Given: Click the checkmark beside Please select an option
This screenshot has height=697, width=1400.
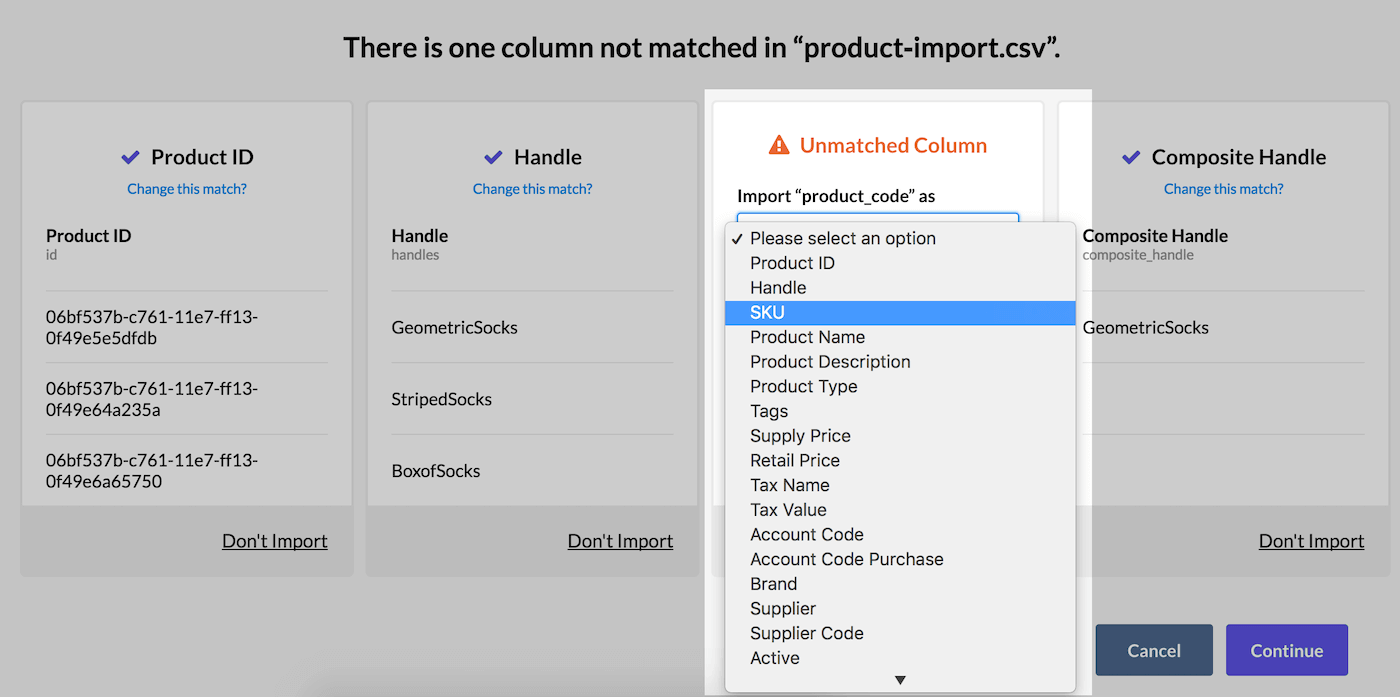Looking at the screenshot, I should 736,238.
